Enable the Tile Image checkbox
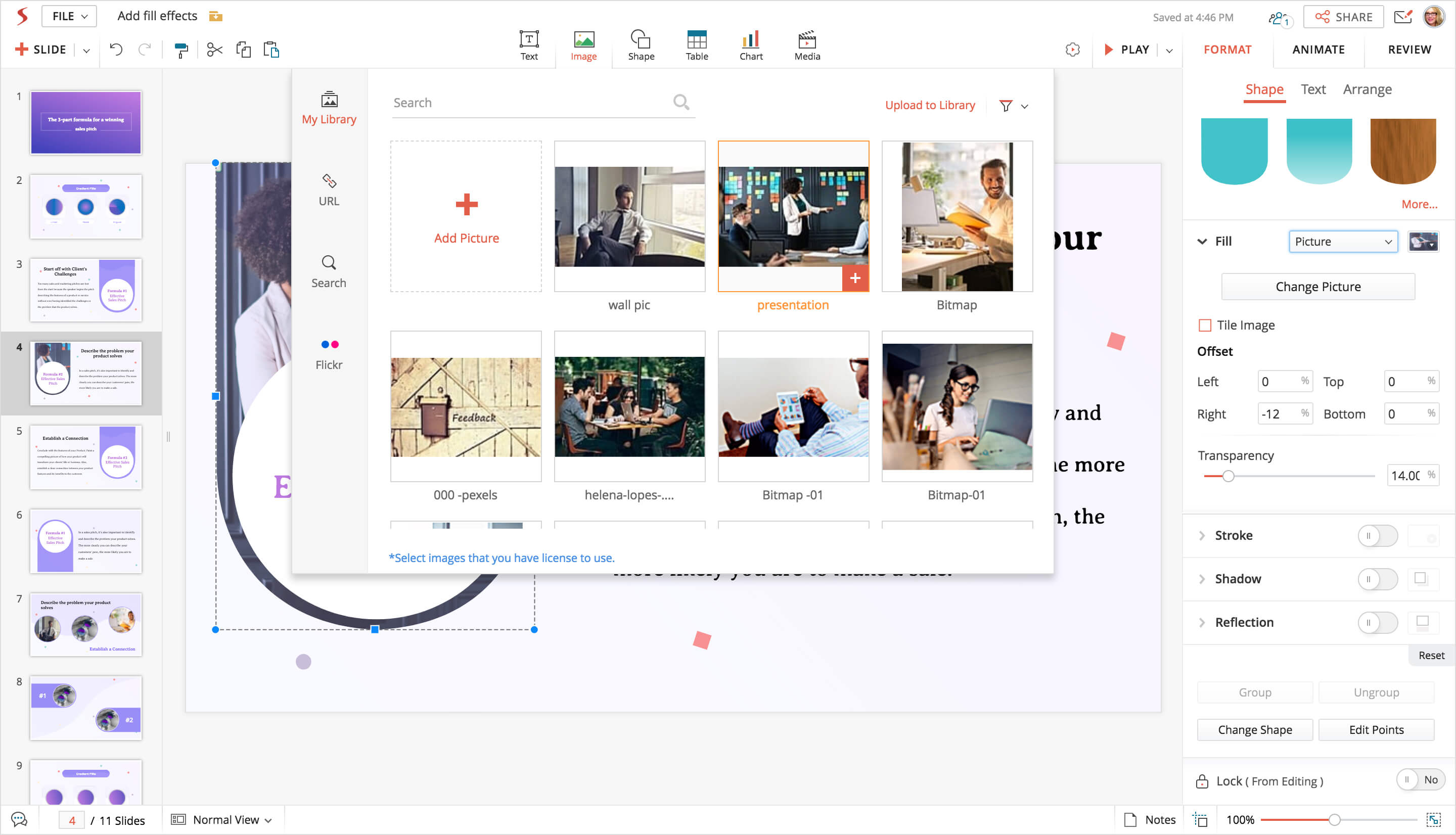Screen dimensions: 1456x835 1205,325
